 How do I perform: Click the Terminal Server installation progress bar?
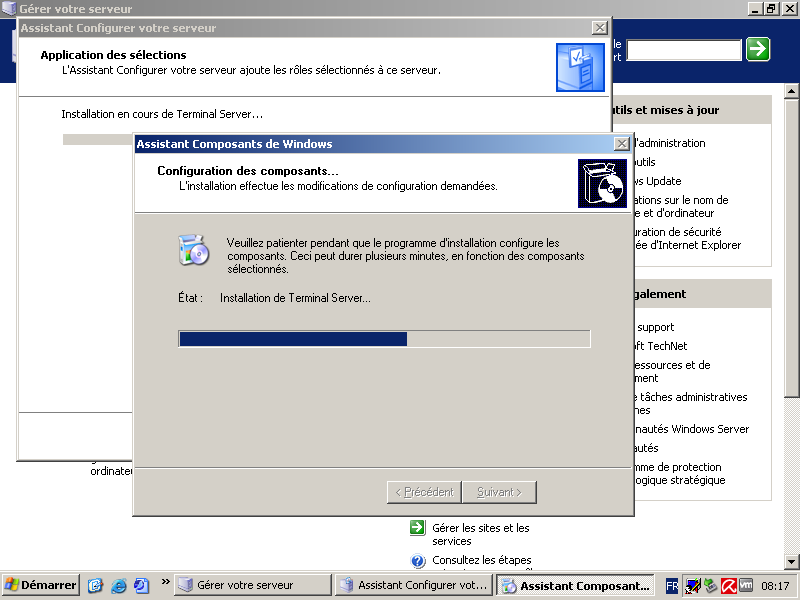coord(384,339)
